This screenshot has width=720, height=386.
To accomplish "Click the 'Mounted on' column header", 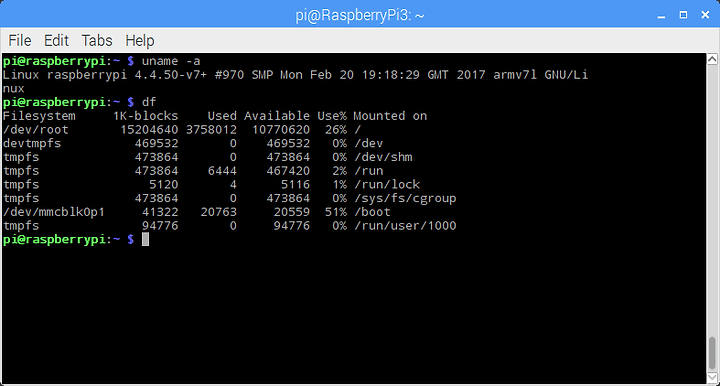I will (390, 116).
